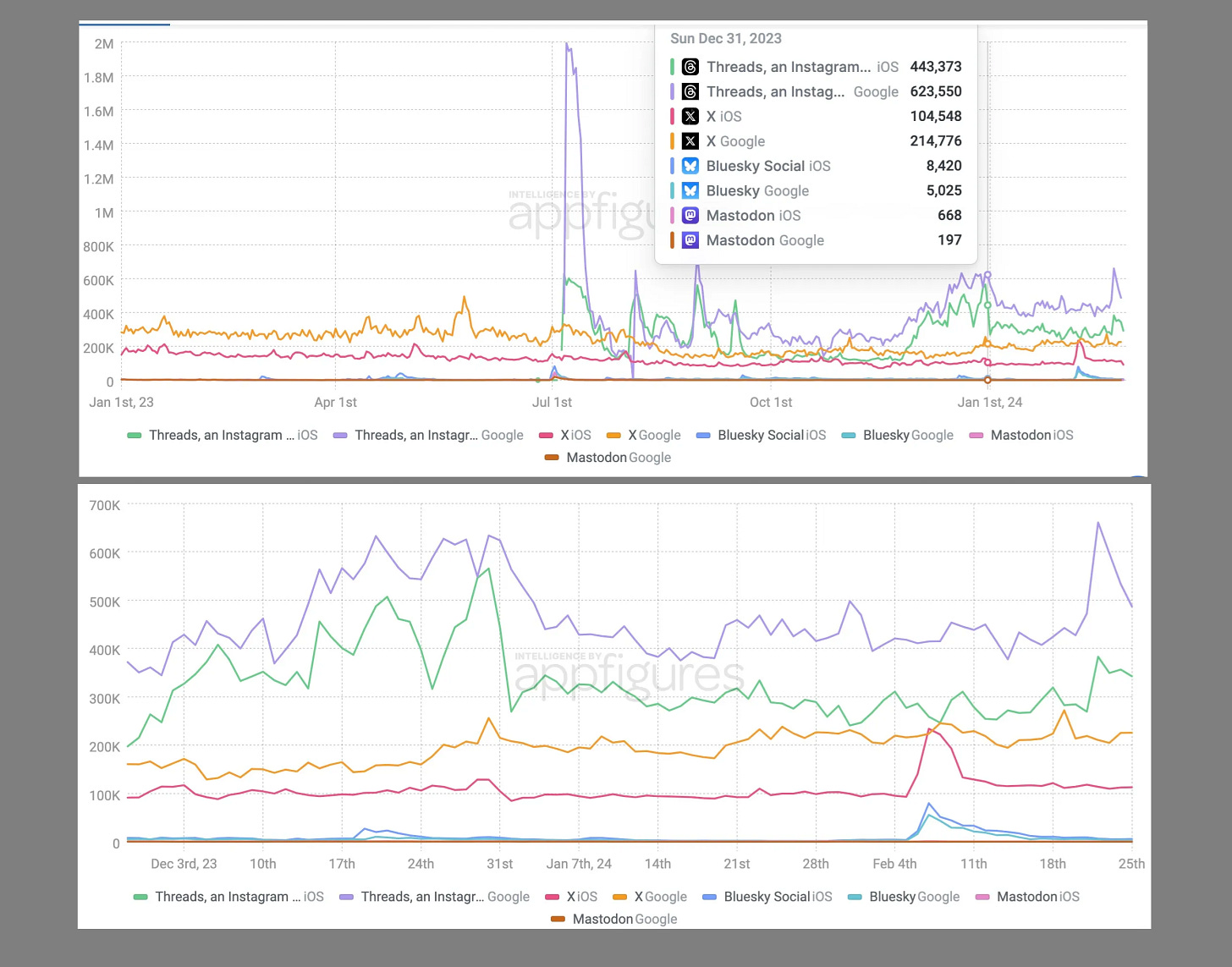This screenshot has height=967, width=1232.
Task: Click the X logo beside 'X Google' in tooltip
Action: click(x=690, y=141)
